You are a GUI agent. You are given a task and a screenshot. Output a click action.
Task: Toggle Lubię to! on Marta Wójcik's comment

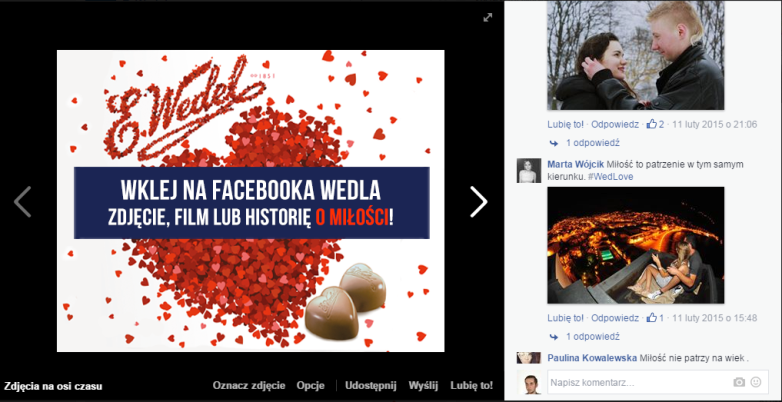[x=565, y=318]
